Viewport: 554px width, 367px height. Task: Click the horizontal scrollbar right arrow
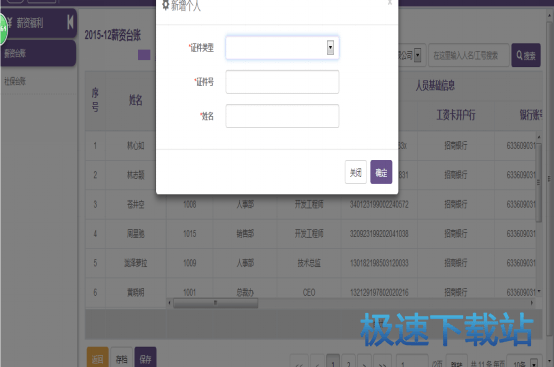pos(531,303)
